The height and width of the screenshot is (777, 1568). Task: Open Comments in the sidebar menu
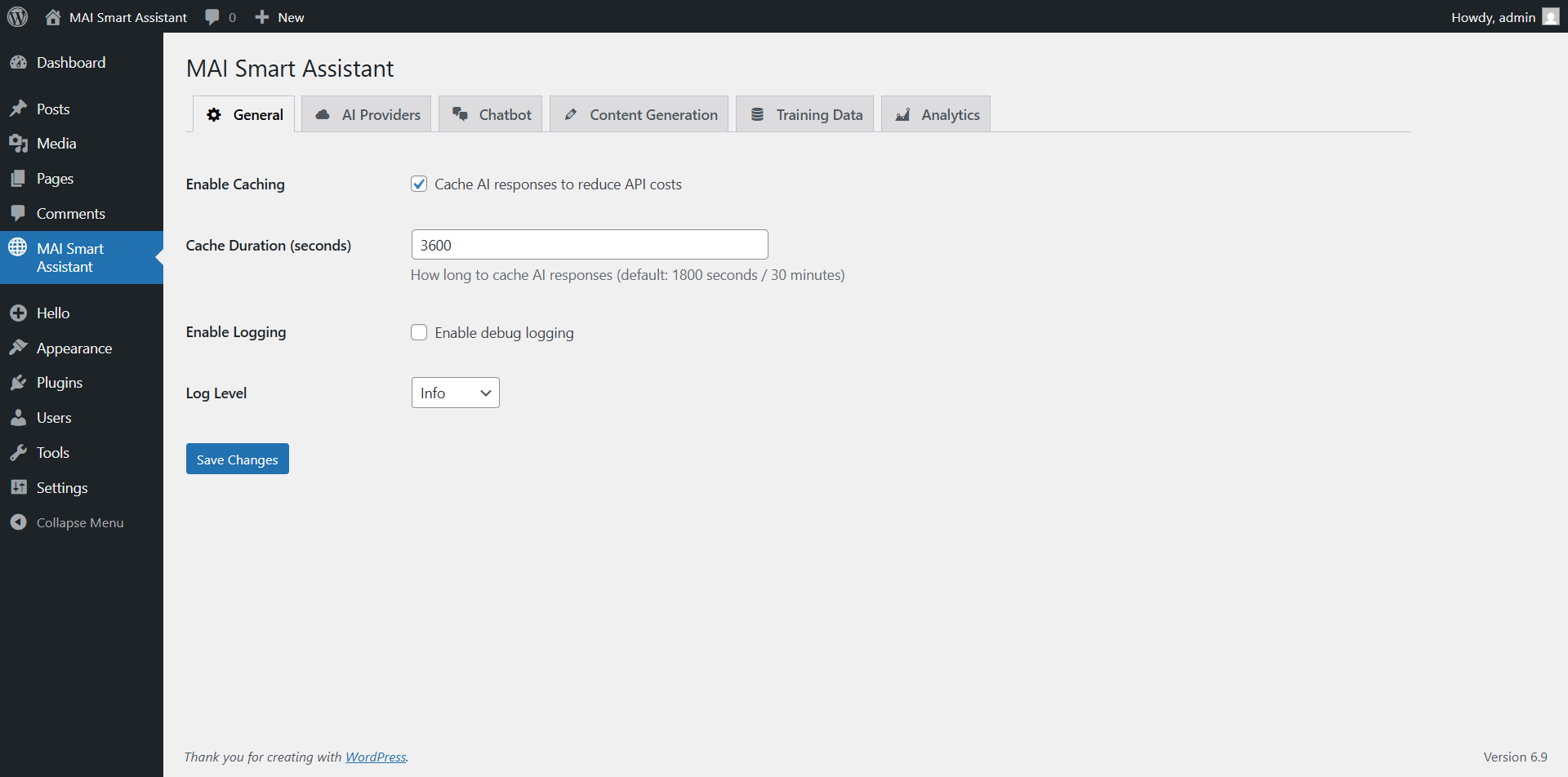tap(82, 214)
